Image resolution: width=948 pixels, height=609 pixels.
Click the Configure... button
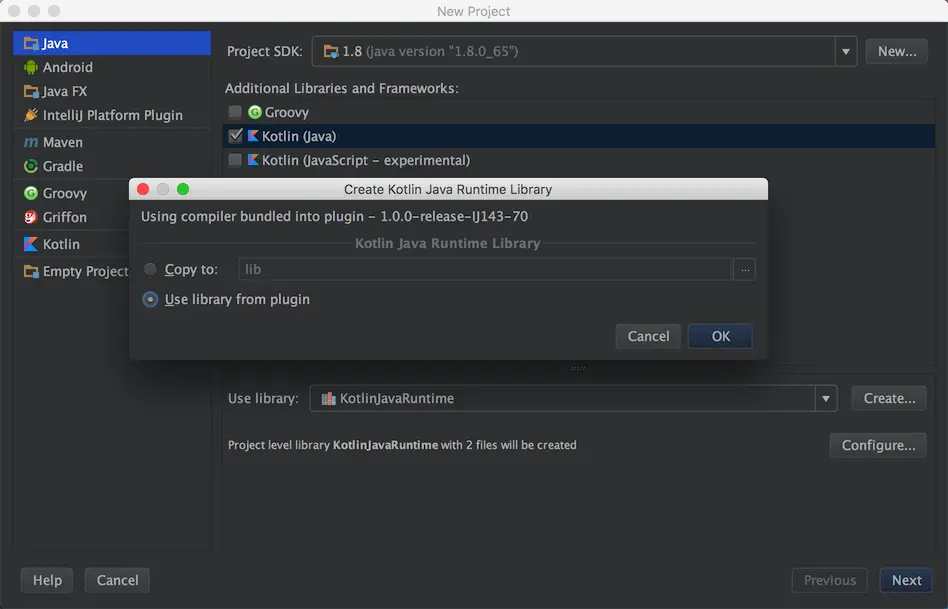tap(878, 445)
